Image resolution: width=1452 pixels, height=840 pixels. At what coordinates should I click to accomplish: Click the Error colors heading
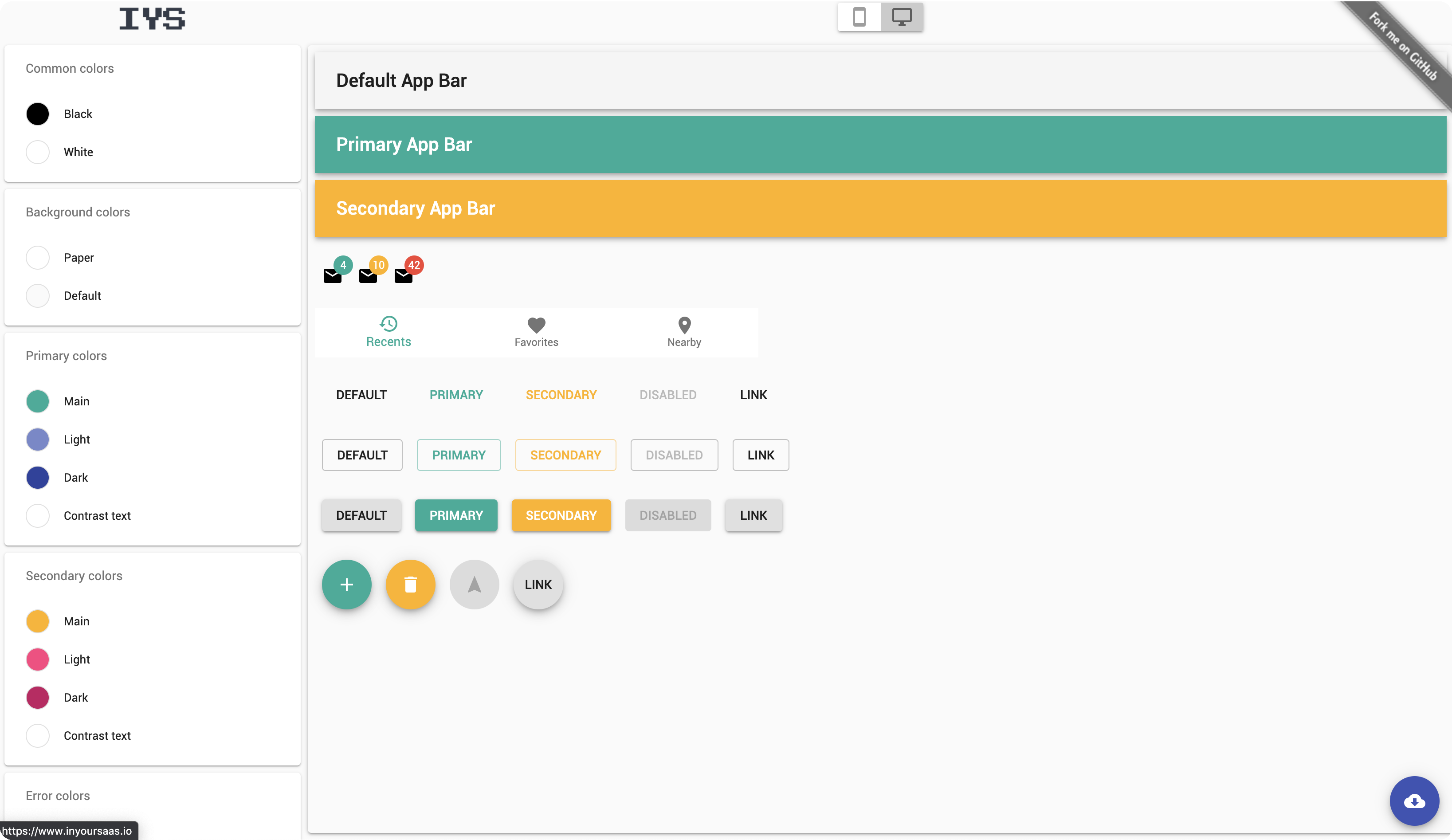[x=58, y=796]
